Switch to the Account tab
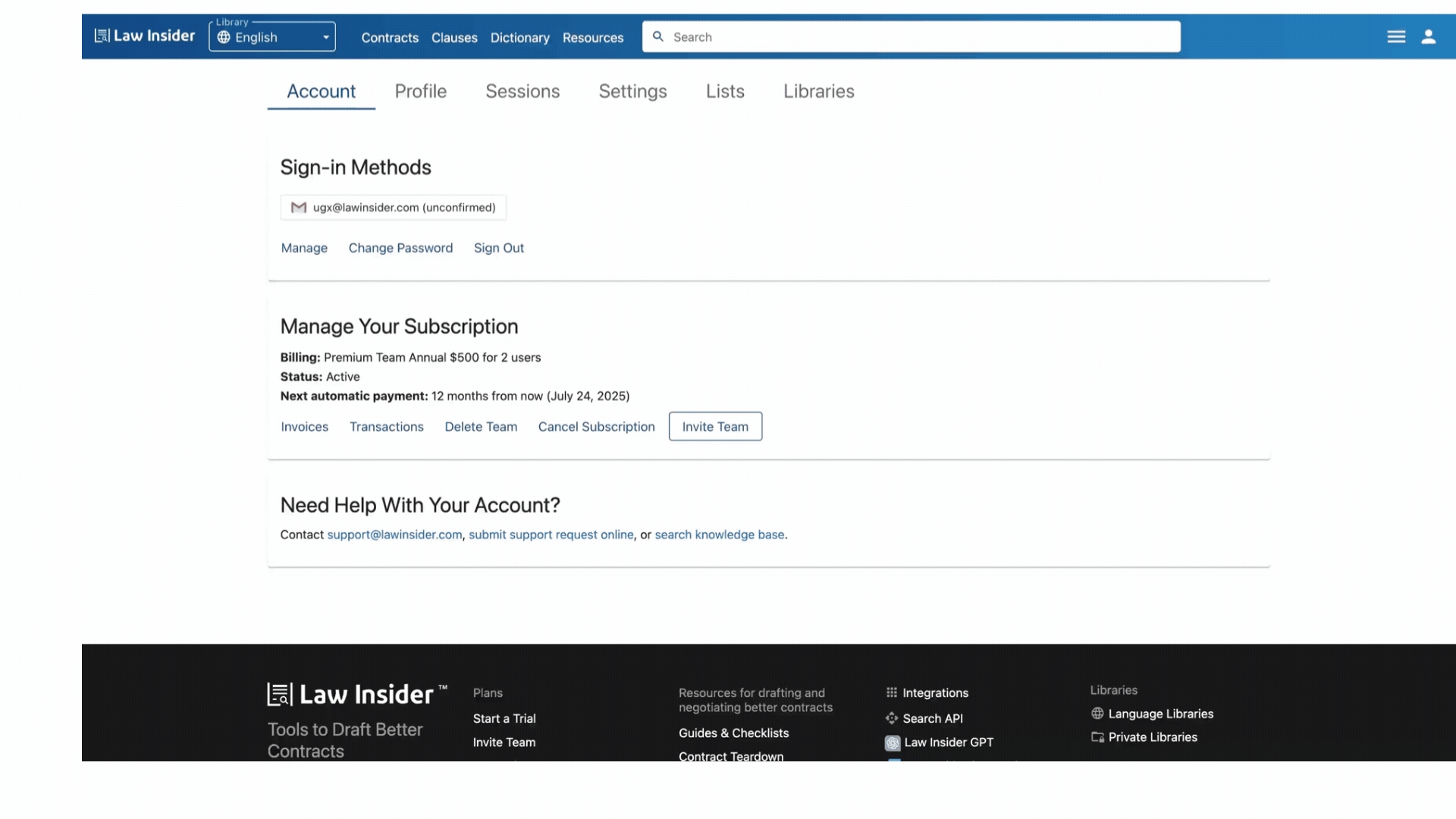Screen dimensions: 1456x819 click(322, 91)
